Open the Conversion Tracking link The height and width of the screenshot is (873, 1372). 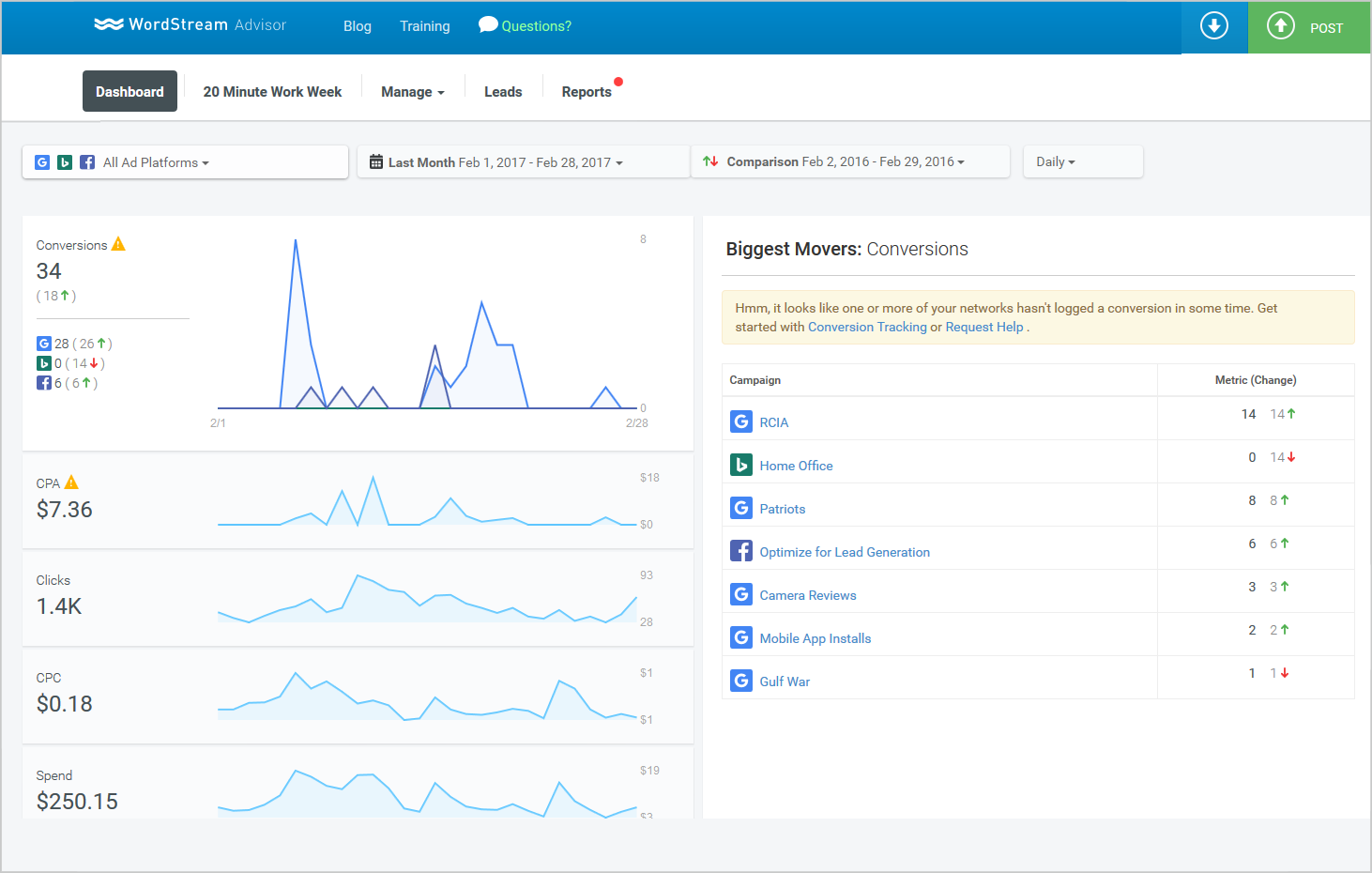tap(866, 327)
